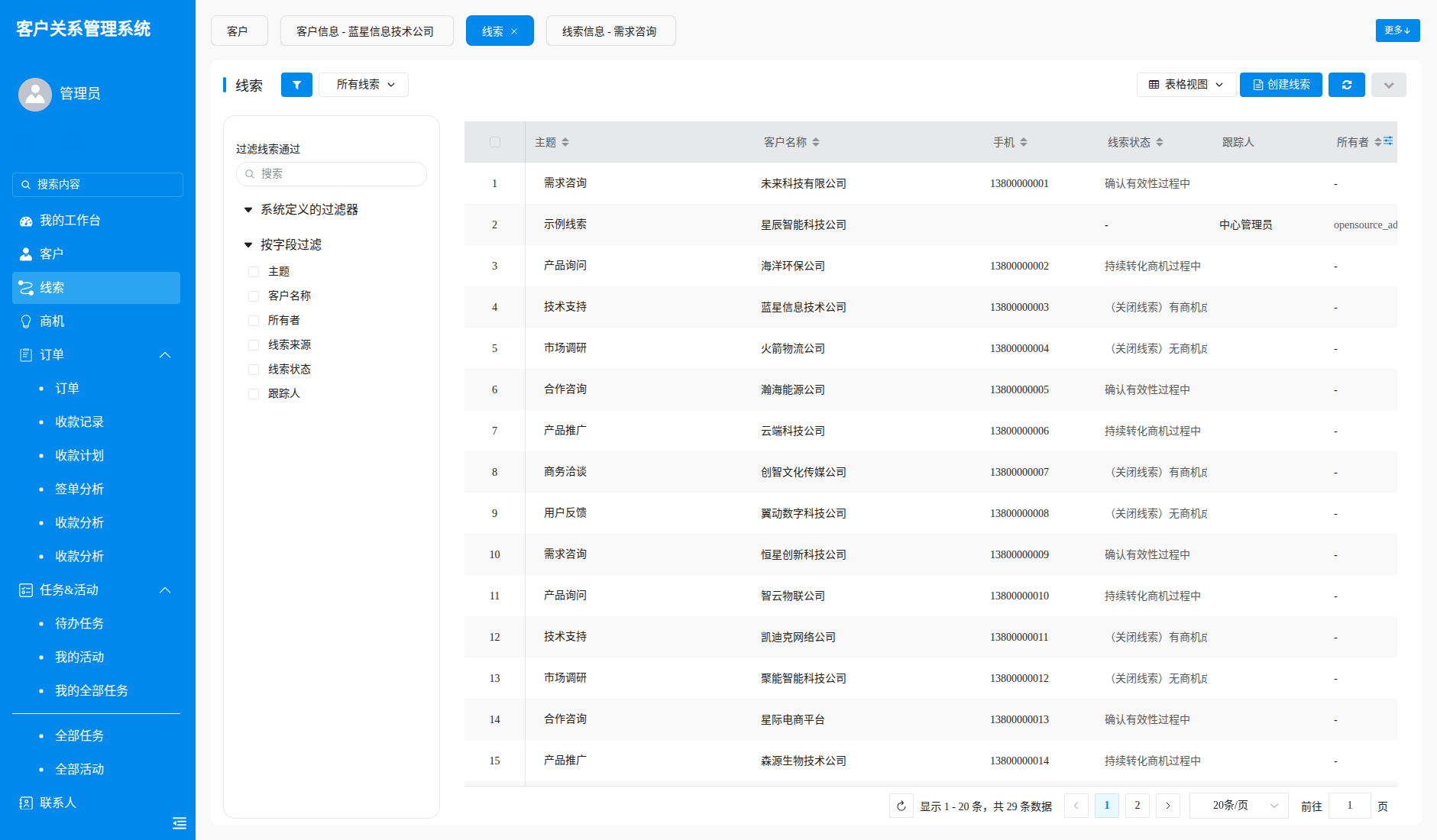Enable the 所有者 field filter
The image size is (1437, 840).
tap(254, 321)
